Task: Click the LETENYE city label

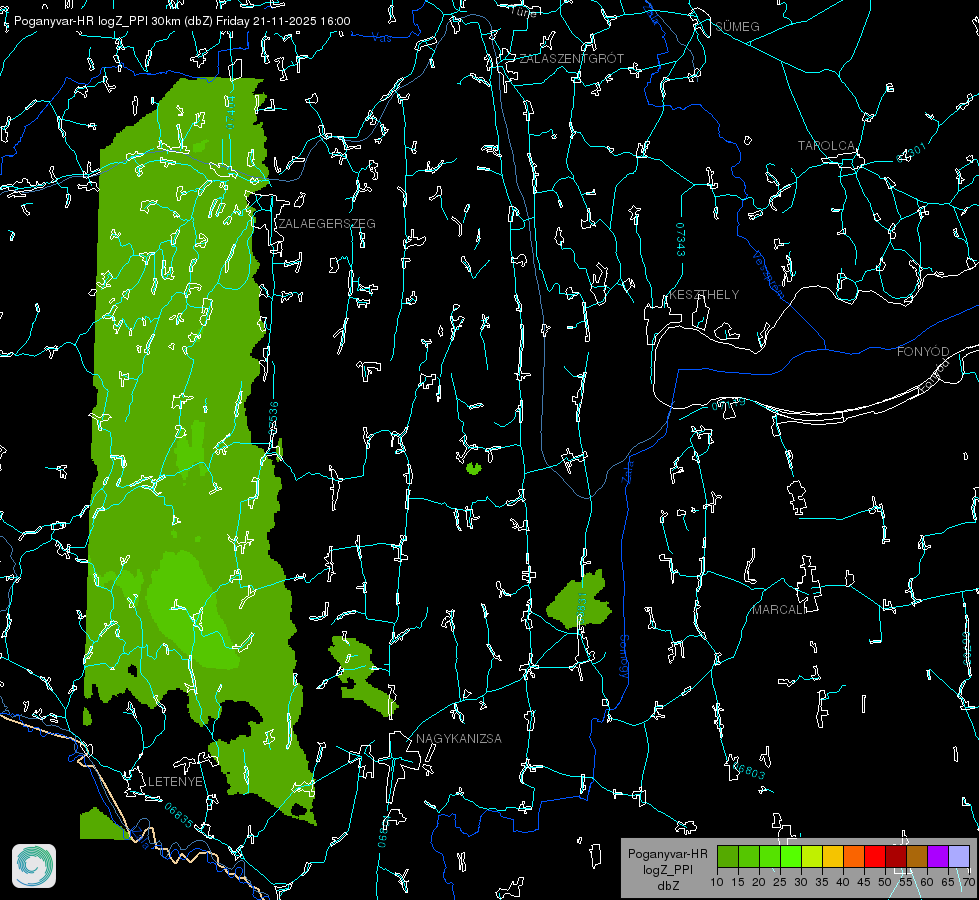Action: coord(175,782)
